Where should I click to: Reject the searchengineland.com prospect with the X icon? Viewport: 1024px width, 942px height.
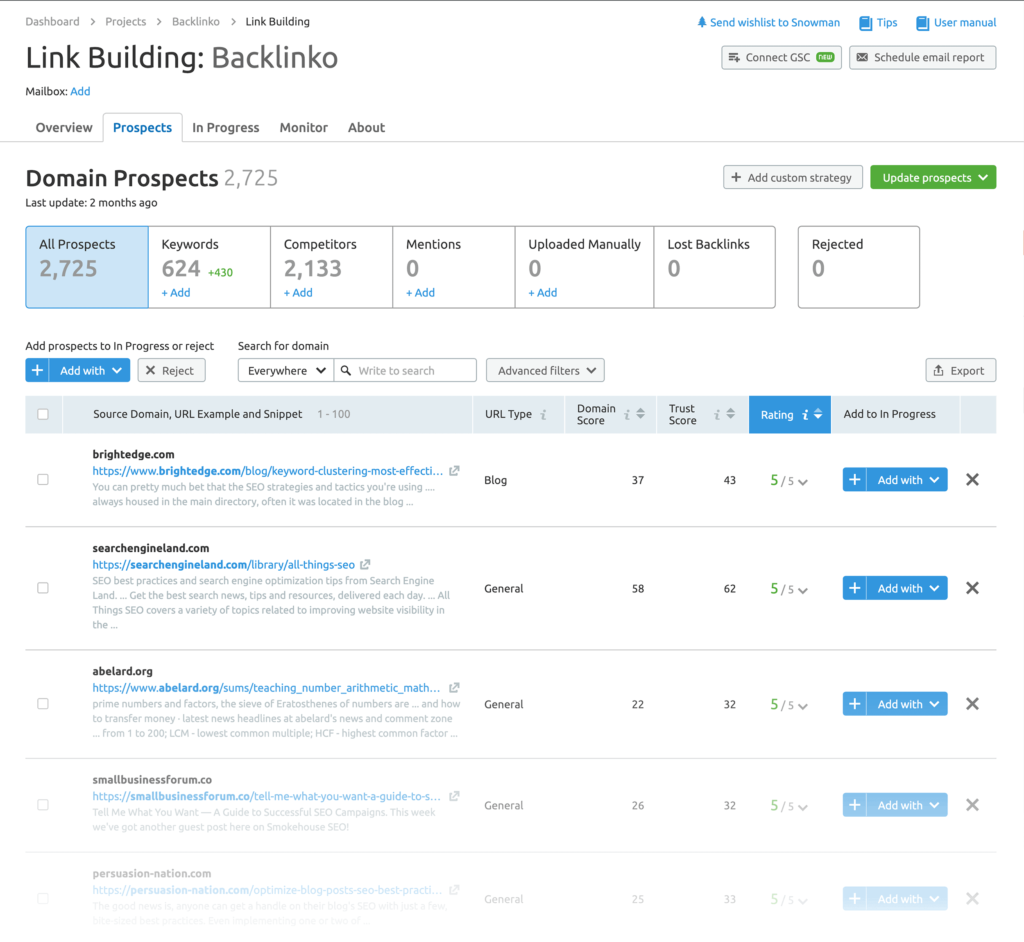(972, 588)
